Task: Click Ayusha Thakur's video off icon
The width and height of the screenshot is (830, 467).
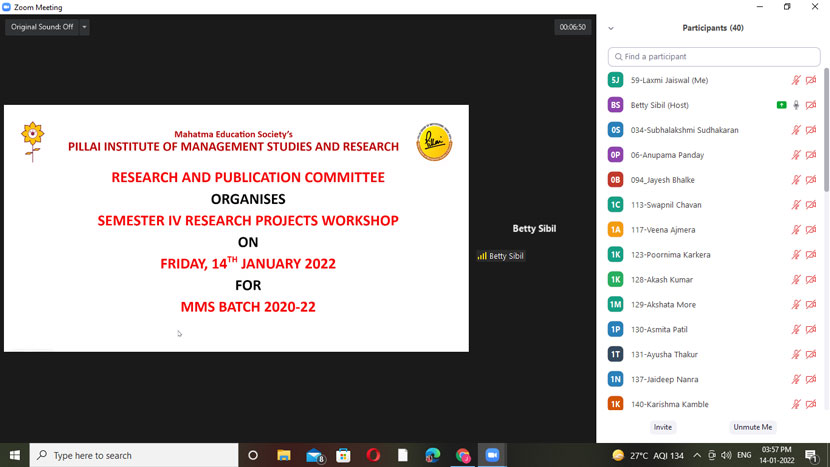Action: tap(811, 354)
